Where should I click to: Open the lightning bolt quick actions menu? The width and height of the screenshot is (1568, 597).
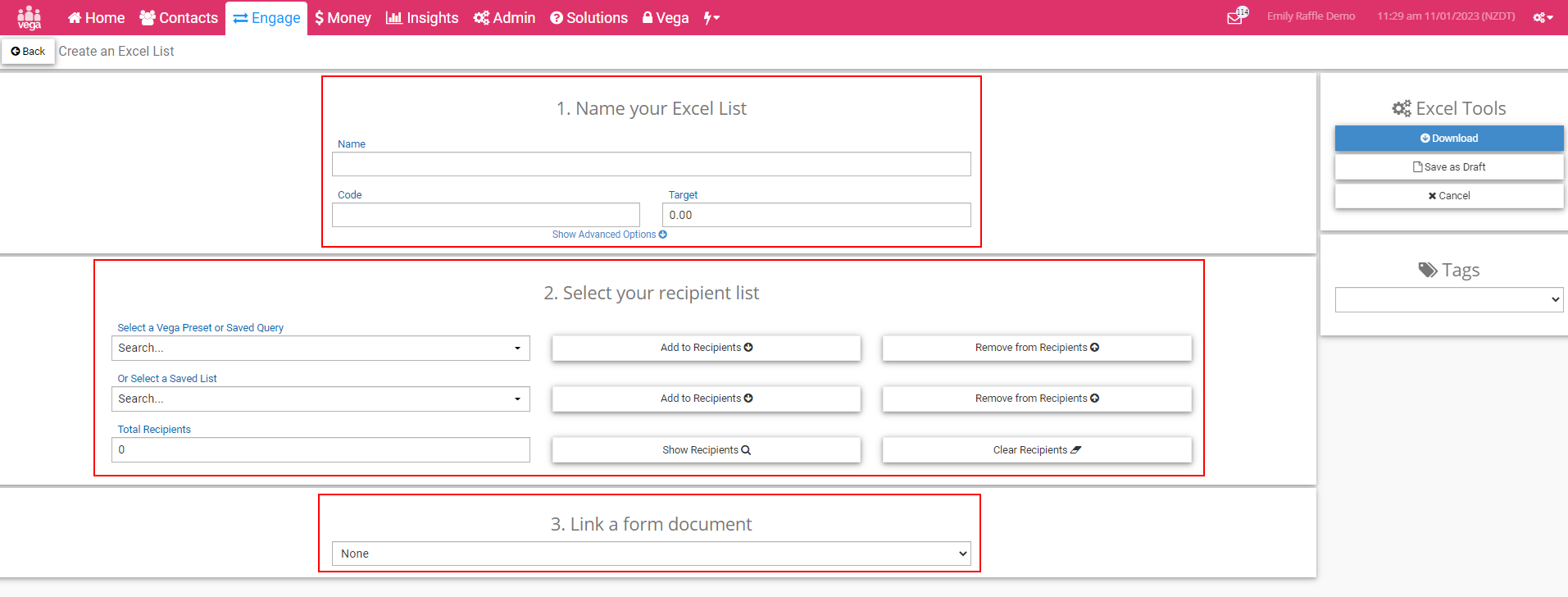(711, 18)
